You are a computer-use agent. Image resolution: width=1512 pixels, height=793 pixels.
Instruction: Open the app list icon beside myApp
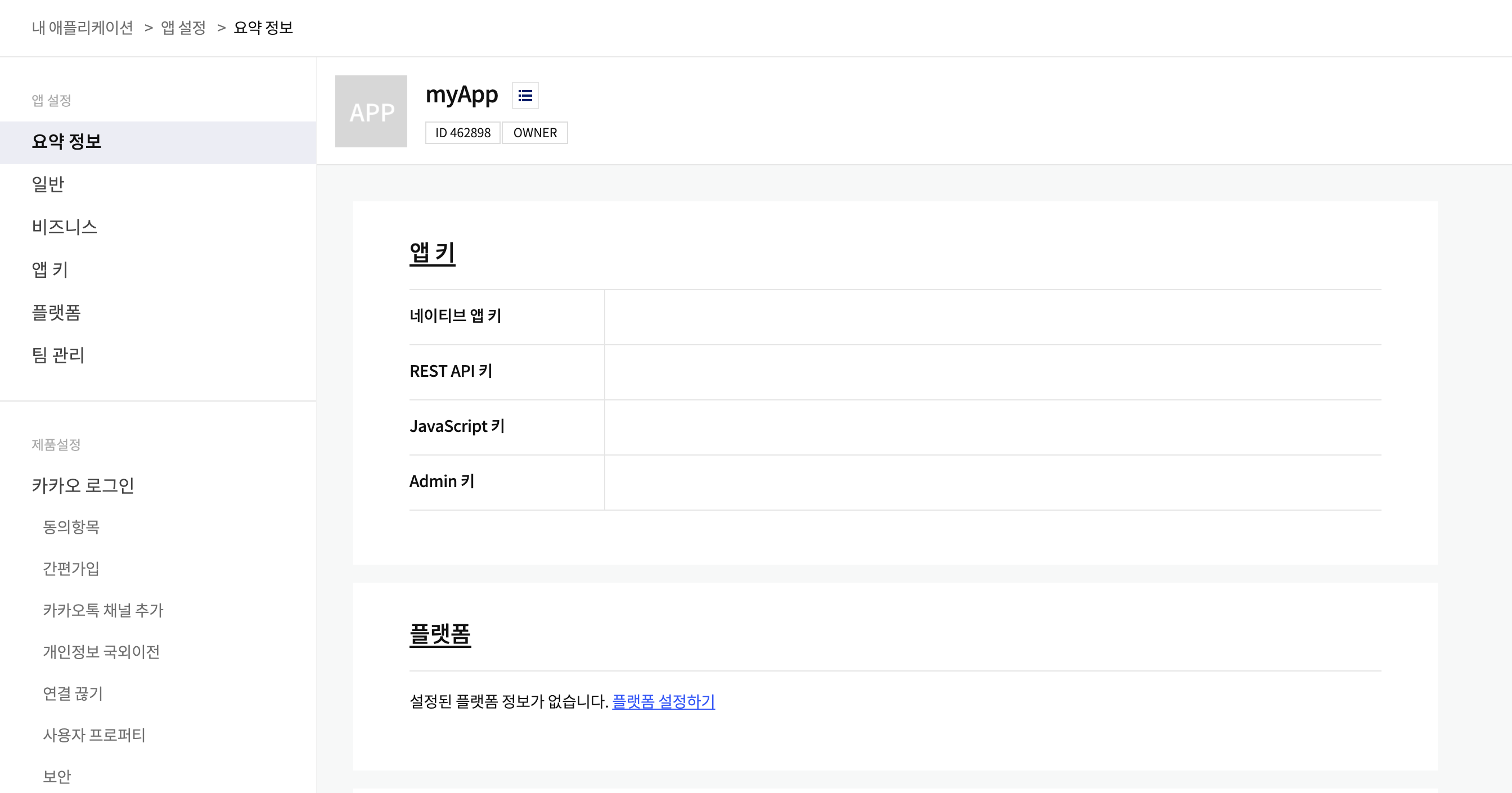pyautogui.click(x=525, y=95)
